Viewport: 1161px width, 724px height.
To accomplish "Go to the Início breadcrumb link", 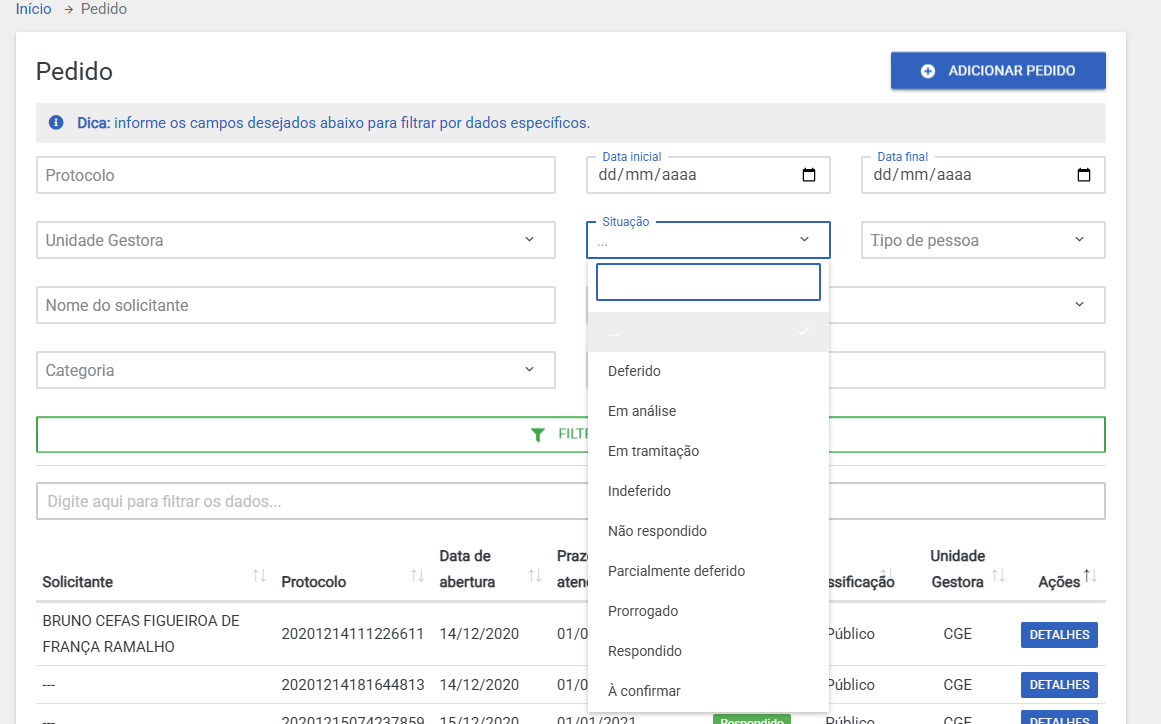I will (34, 9).
